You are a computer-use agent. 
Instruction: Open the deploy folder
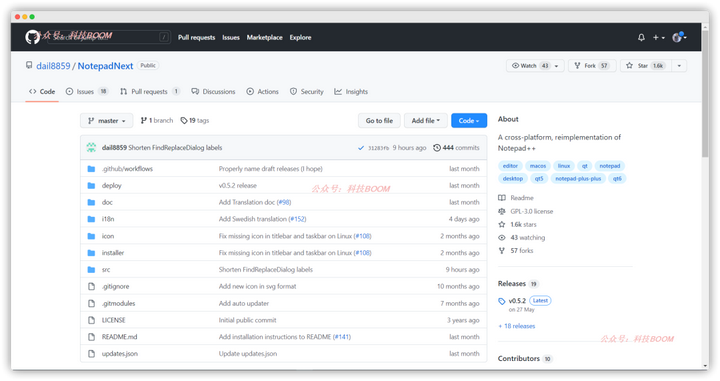pos(112,185)
